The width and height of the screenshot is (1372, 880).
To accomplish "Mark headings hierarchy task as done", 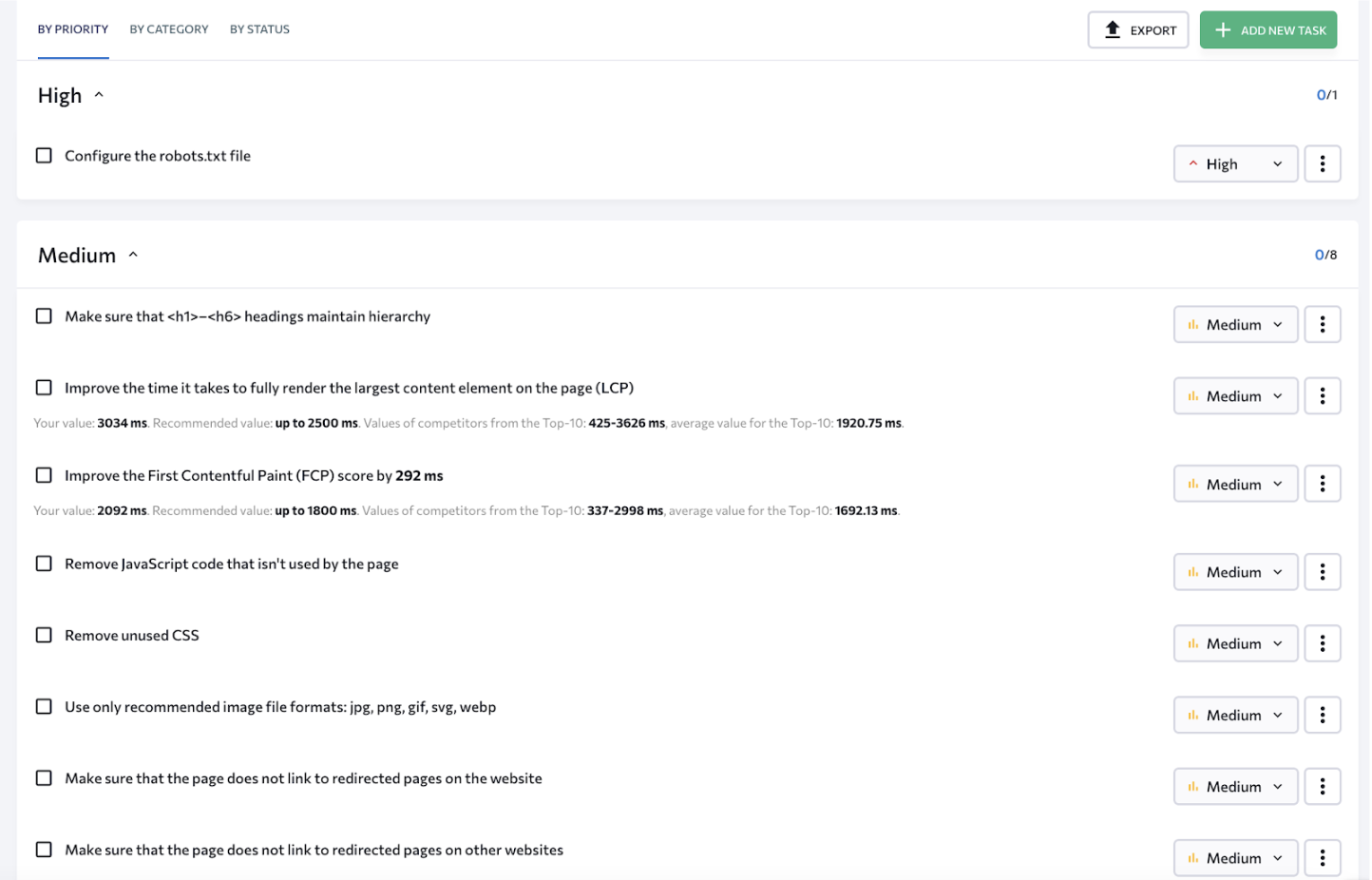I will click(x=44, y=316).
